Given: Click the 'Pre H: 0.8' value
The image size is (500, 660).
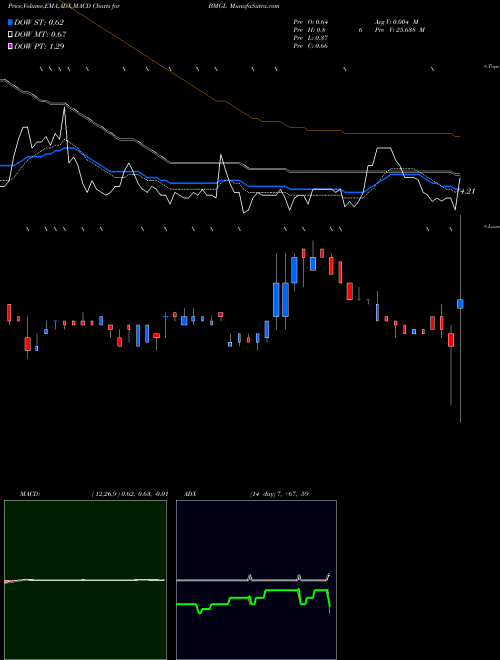Looking at the screenshot, I should click(309, 30).
